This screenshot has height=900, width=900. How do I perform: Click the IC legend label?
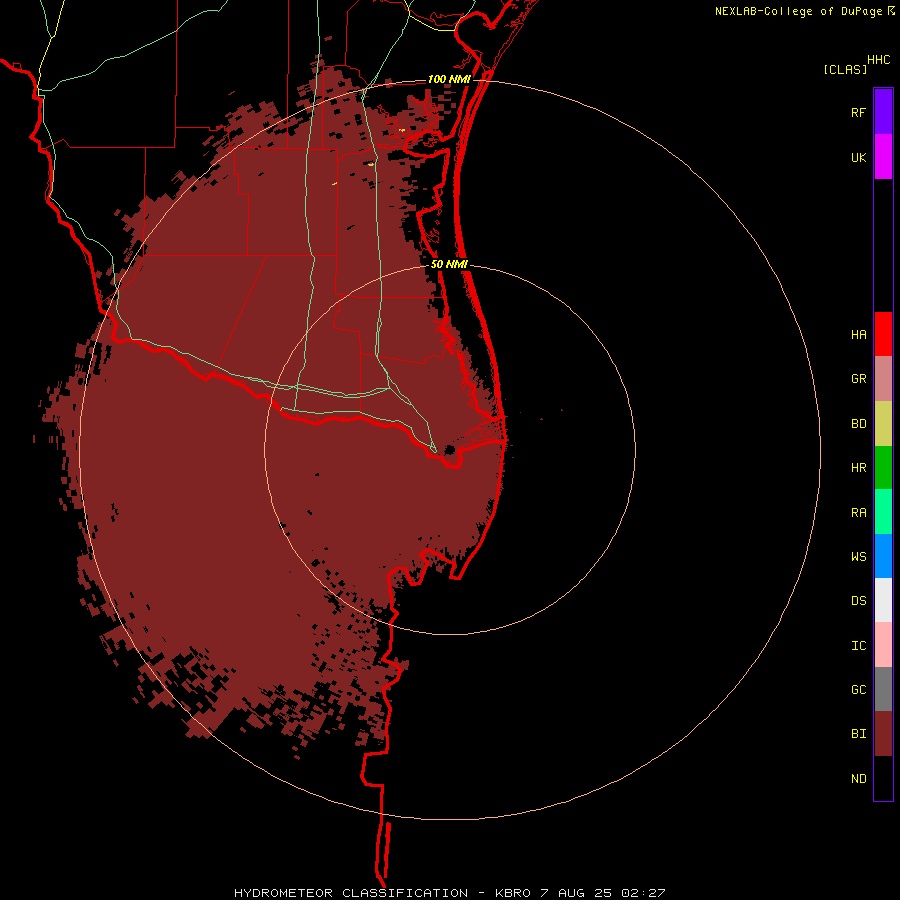point(858,646)
